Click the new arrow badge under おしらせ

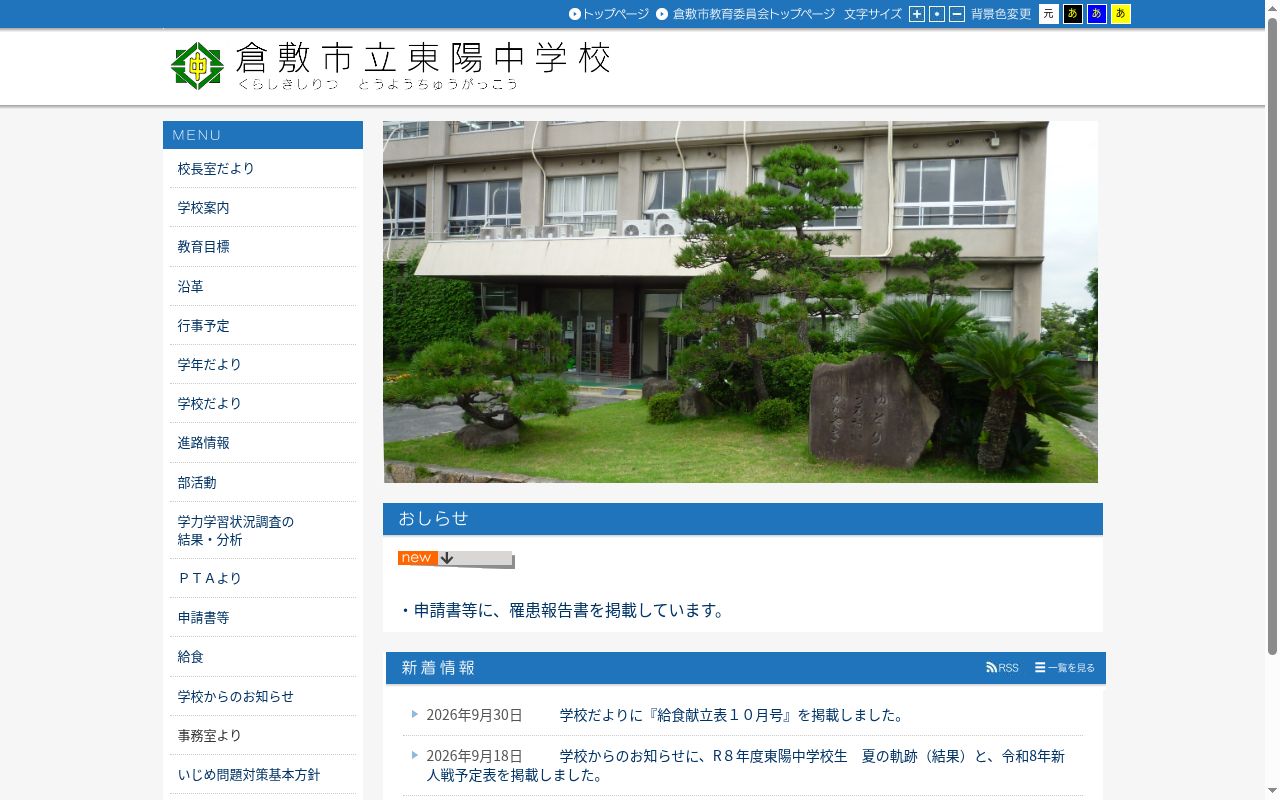tap(455, 559)
